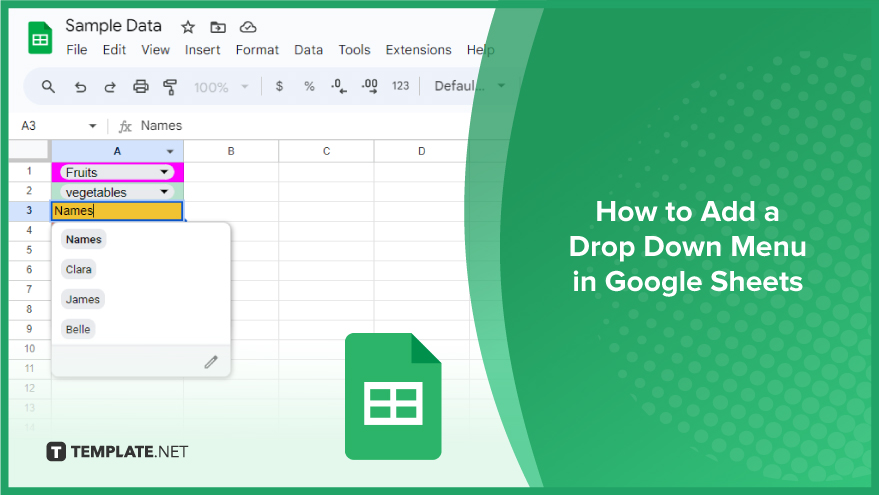The image size is (879, 495).
Task: Star the Sample Data document
Action: point(188,27)
